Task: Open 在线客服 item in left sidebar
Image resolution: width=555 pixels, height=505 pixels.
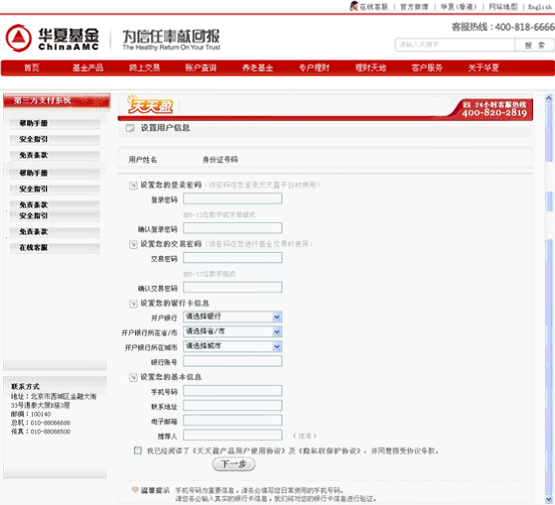Action: [55, 247]
